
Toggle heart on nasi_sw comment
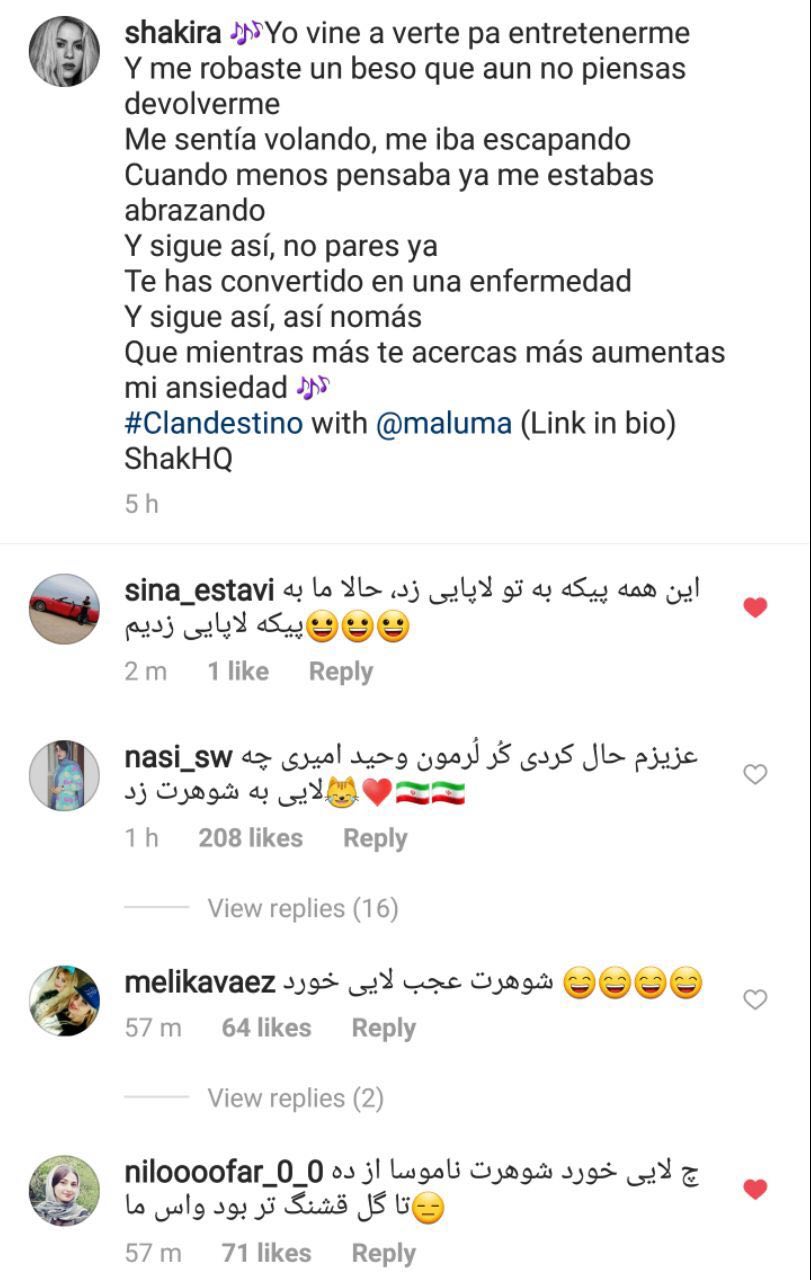756,773
